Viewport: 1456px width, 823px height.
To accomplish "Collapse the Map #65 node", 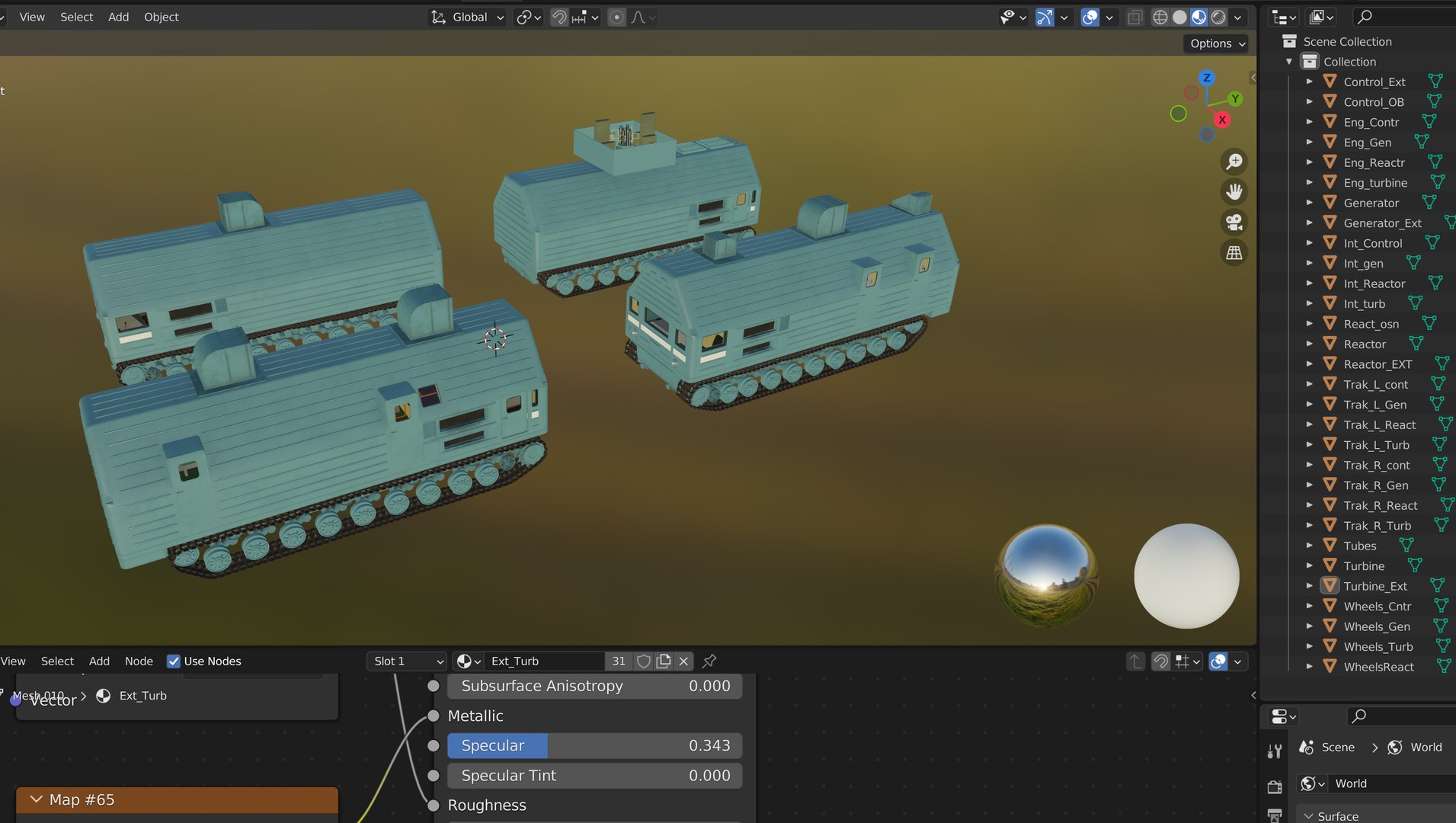I will [x=36, y=799].
